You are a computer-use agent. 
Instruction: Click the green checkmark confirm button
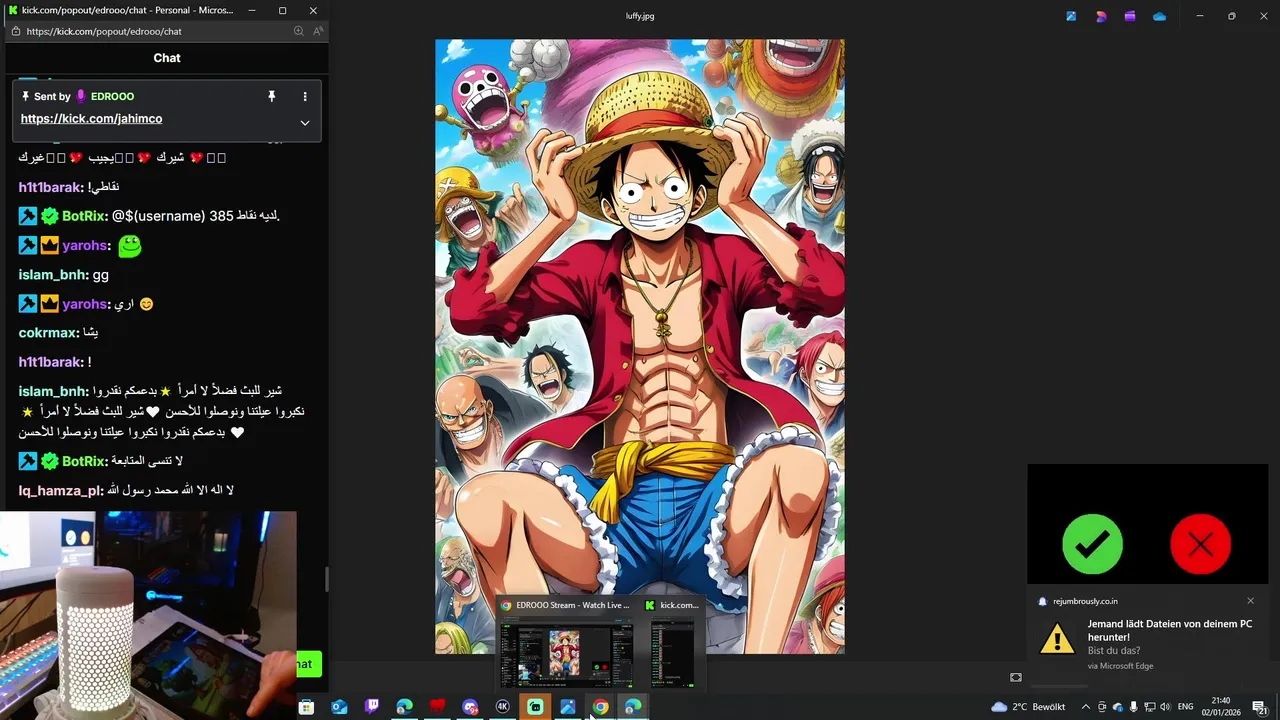click(1092, 544)
